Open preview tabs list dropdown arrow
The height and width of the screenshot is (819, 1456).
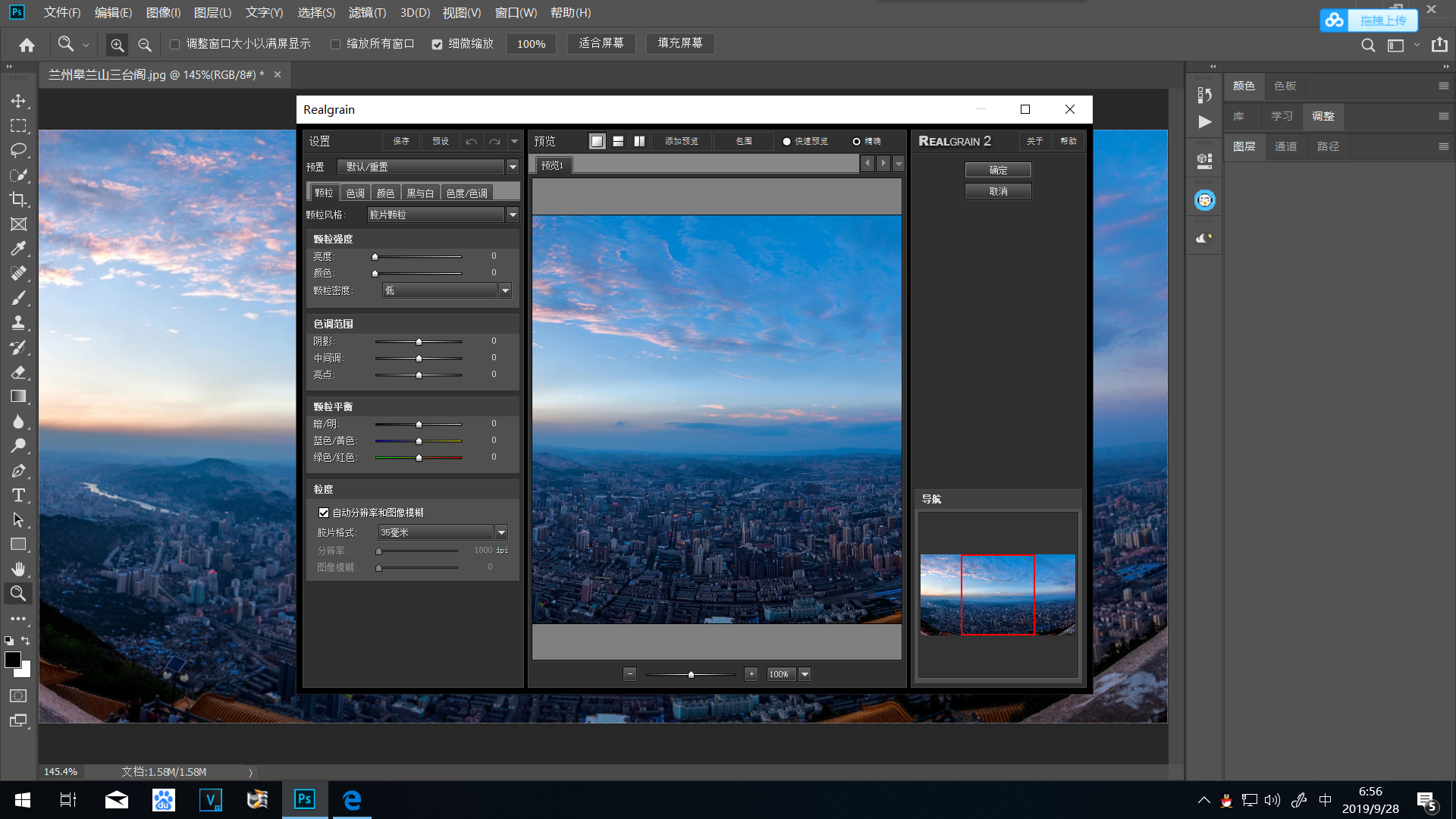pyautogui.click(x=899, y=164)
